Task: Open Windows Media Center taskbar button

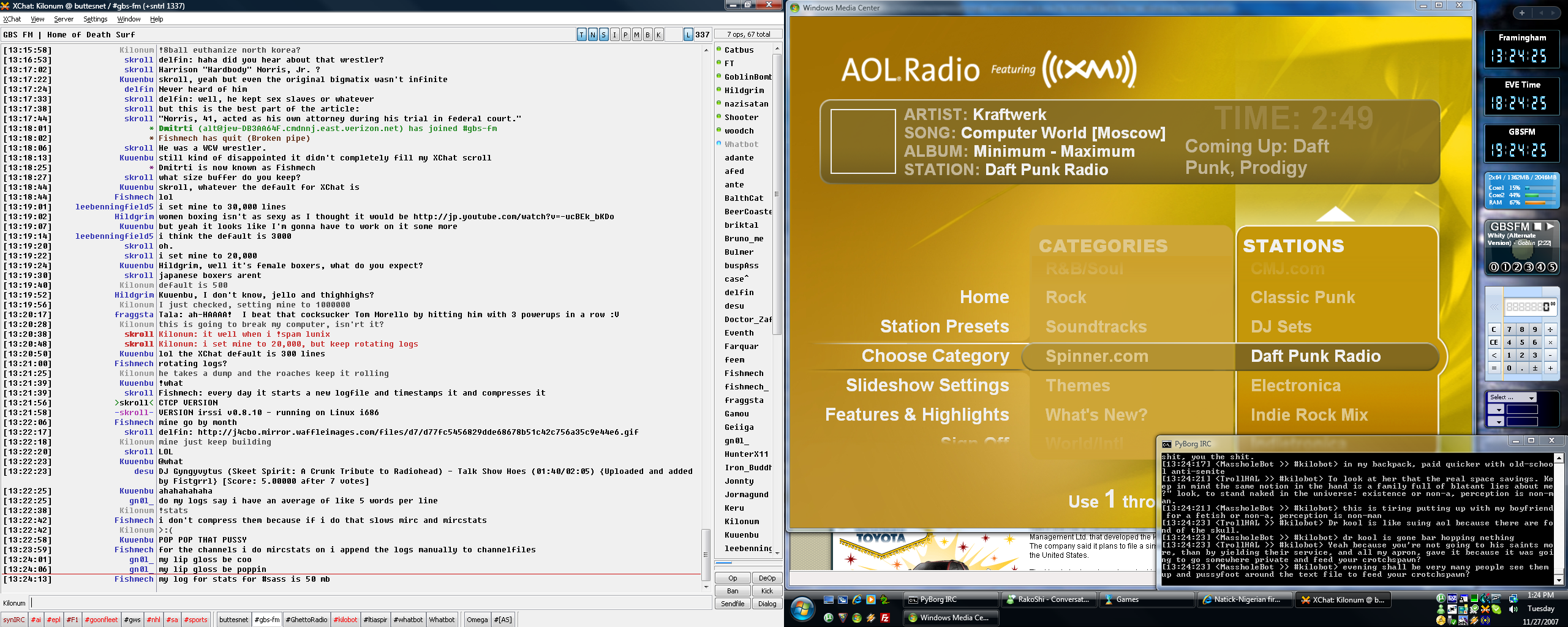Action: (951, 618)
